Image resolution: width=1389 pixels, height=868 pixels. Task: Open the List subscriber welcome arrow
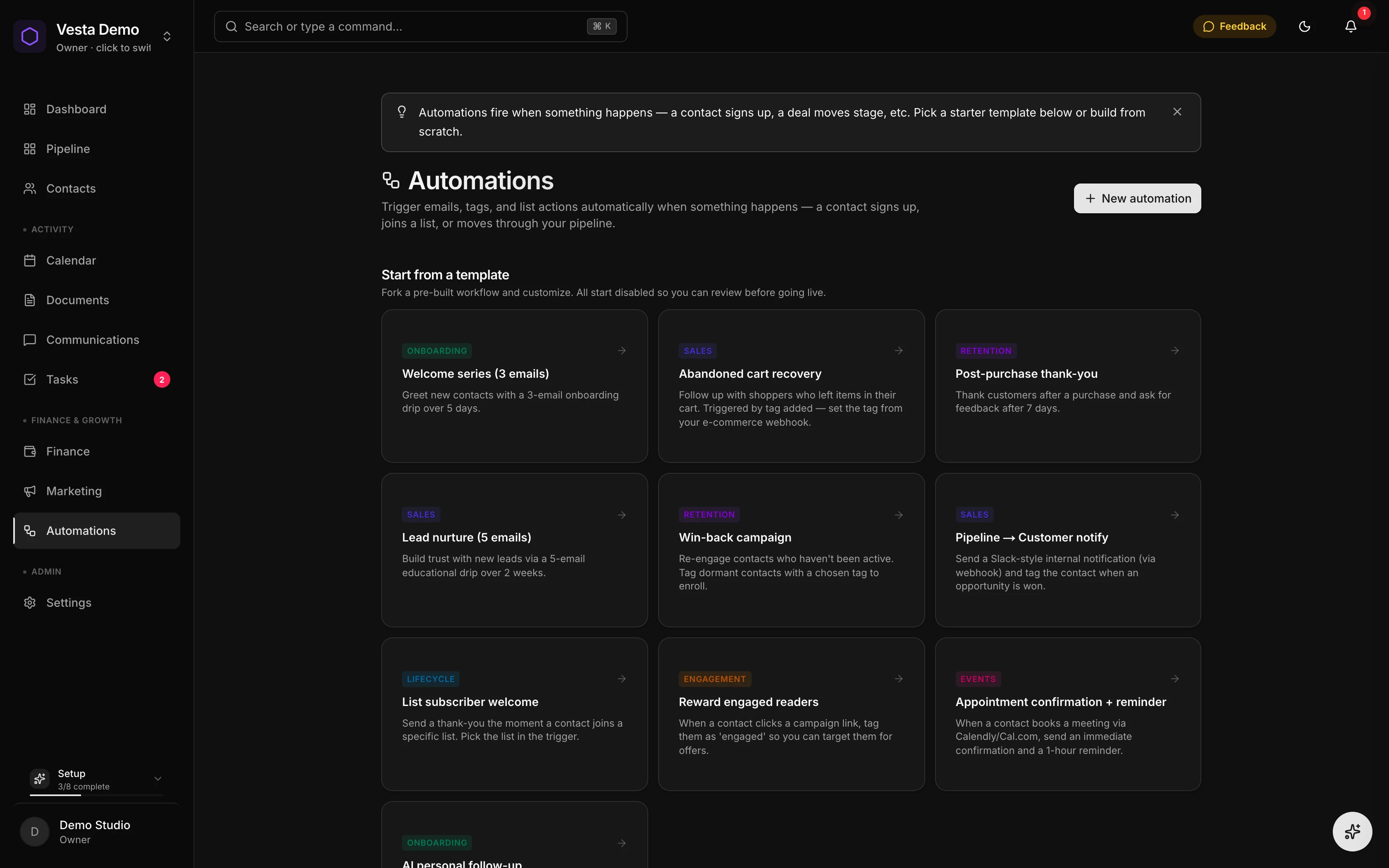pos(622,679)
